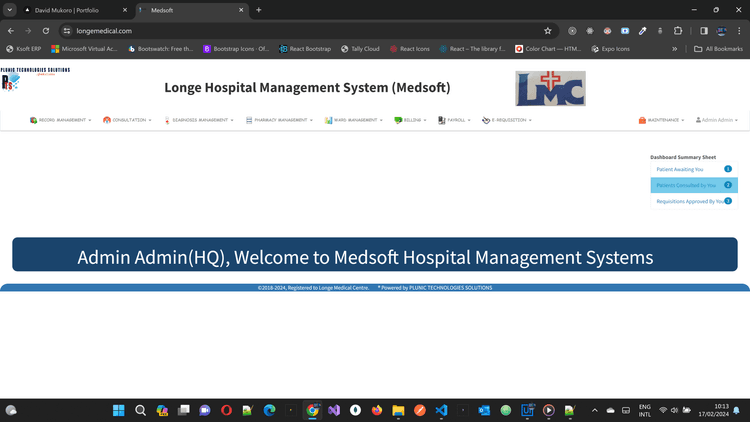Click the Consultation stethoscope icon

(107, 120)
